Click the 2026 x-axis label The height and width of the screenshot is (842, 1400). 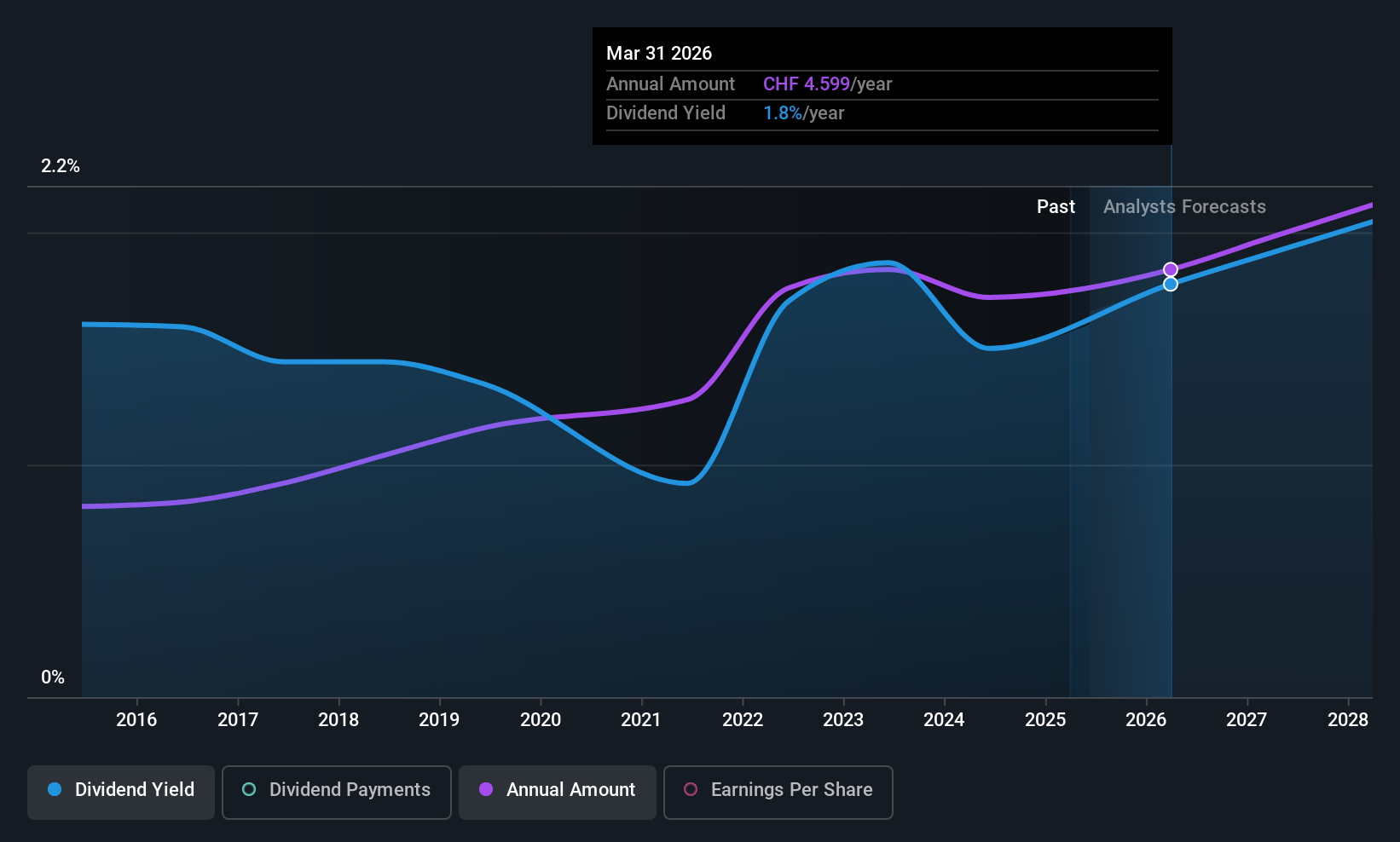(1146, 720)
